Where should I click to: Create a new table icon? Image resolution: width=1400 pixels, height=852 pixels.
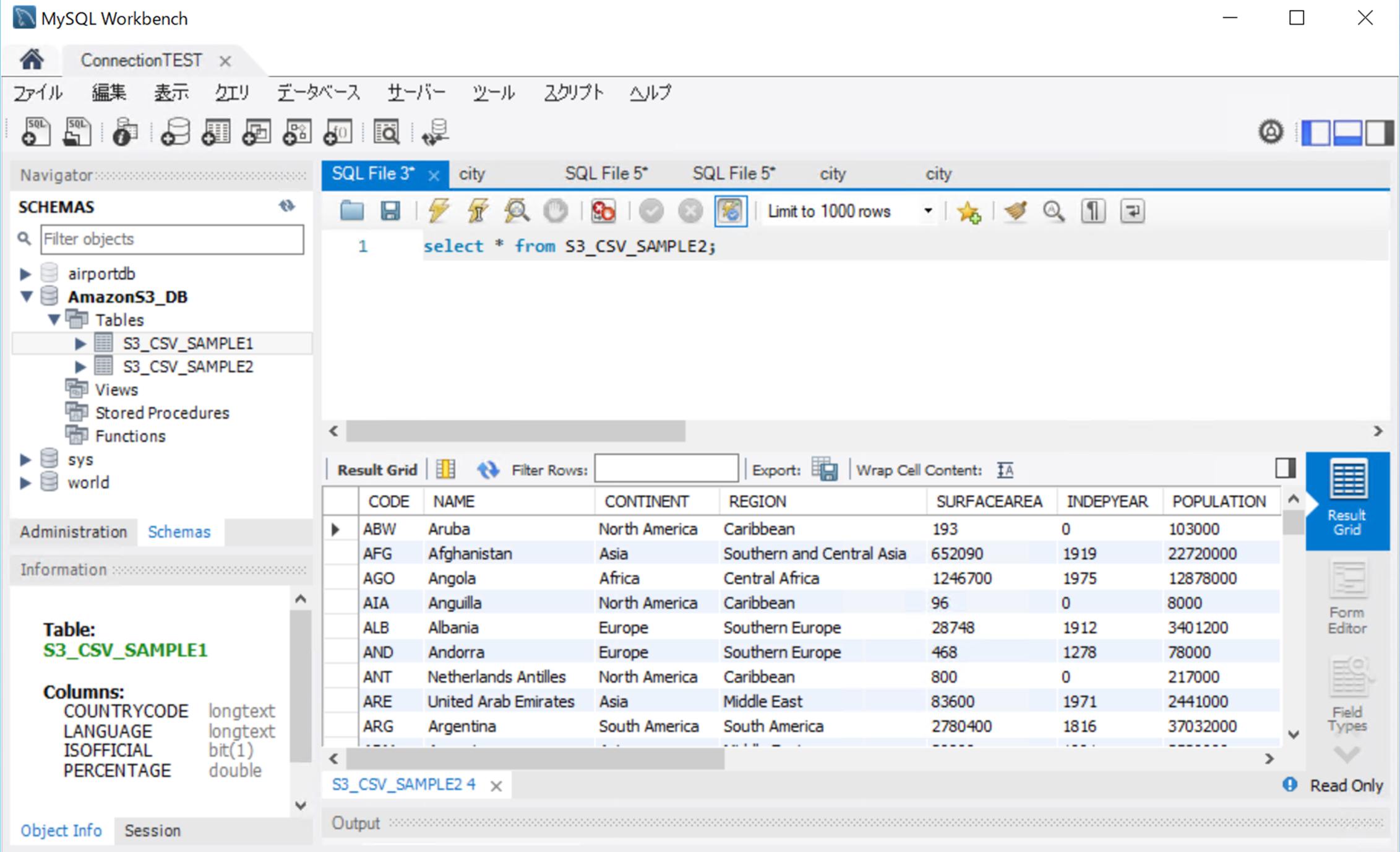click(x=216, y=132)
